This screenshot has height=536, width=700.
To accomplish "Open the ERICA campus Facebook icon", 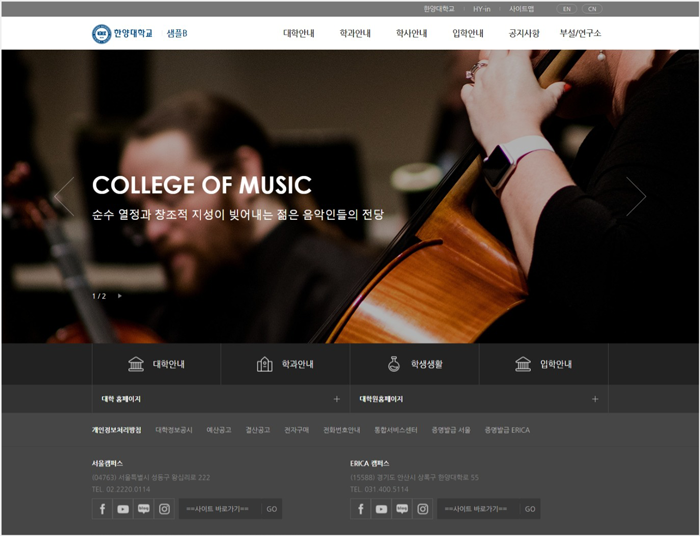I will click(360, 509).
